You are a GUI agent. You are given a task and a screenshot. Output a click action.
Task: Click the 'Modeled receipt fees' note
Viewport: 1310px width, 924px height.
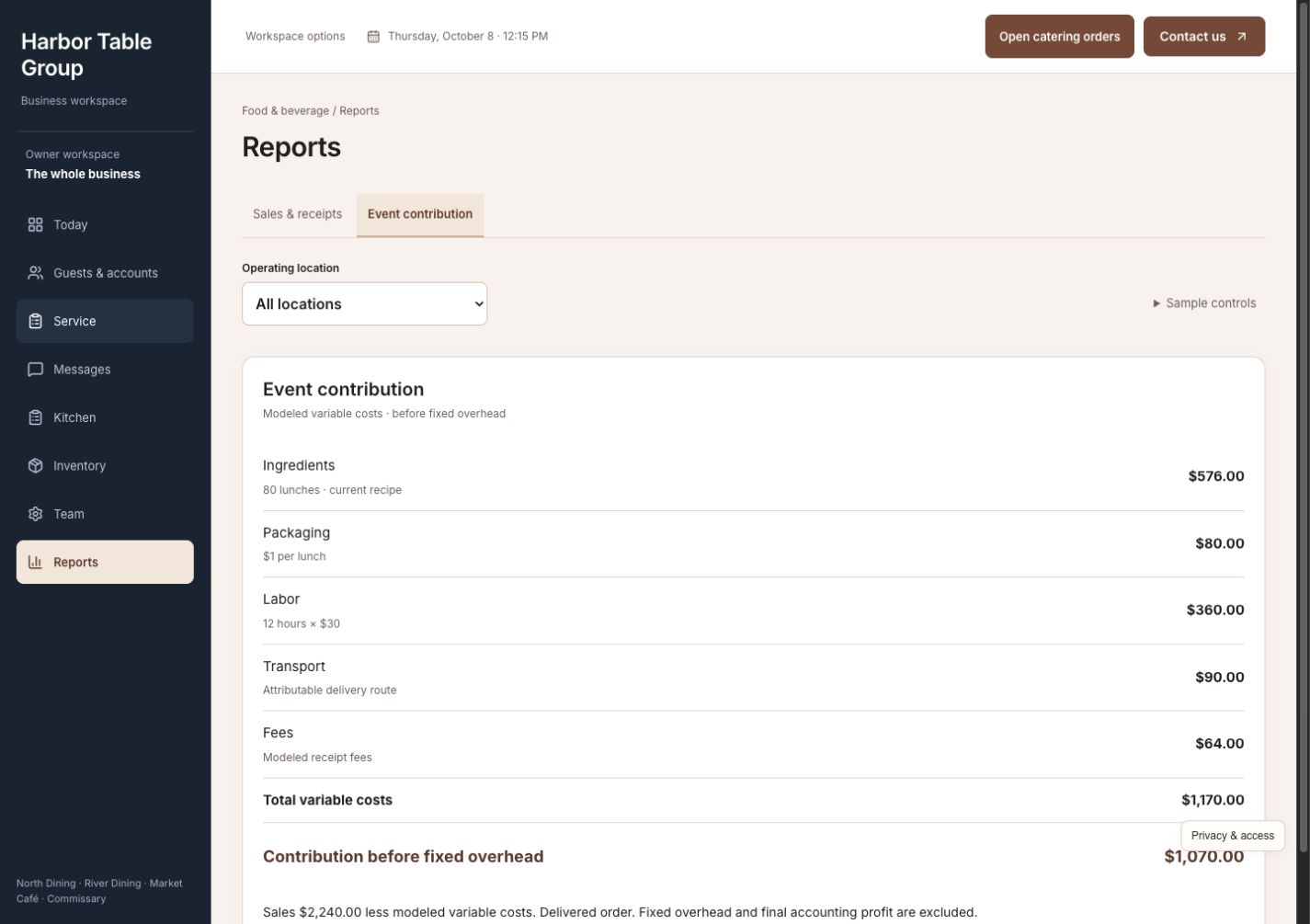317,758
